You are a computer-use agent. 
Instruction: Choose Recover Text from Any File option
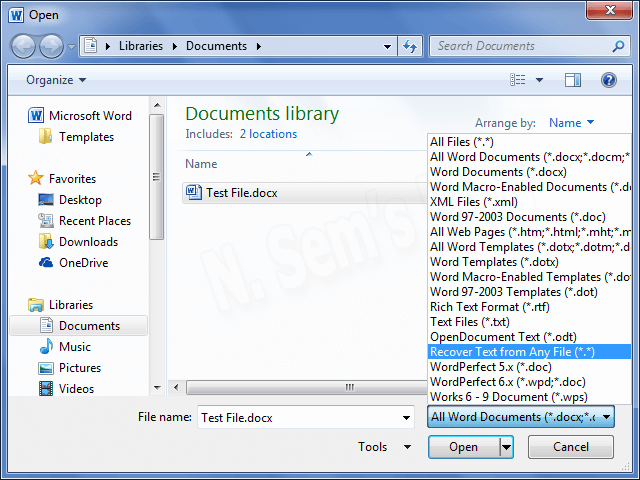[x=529, y=352]
